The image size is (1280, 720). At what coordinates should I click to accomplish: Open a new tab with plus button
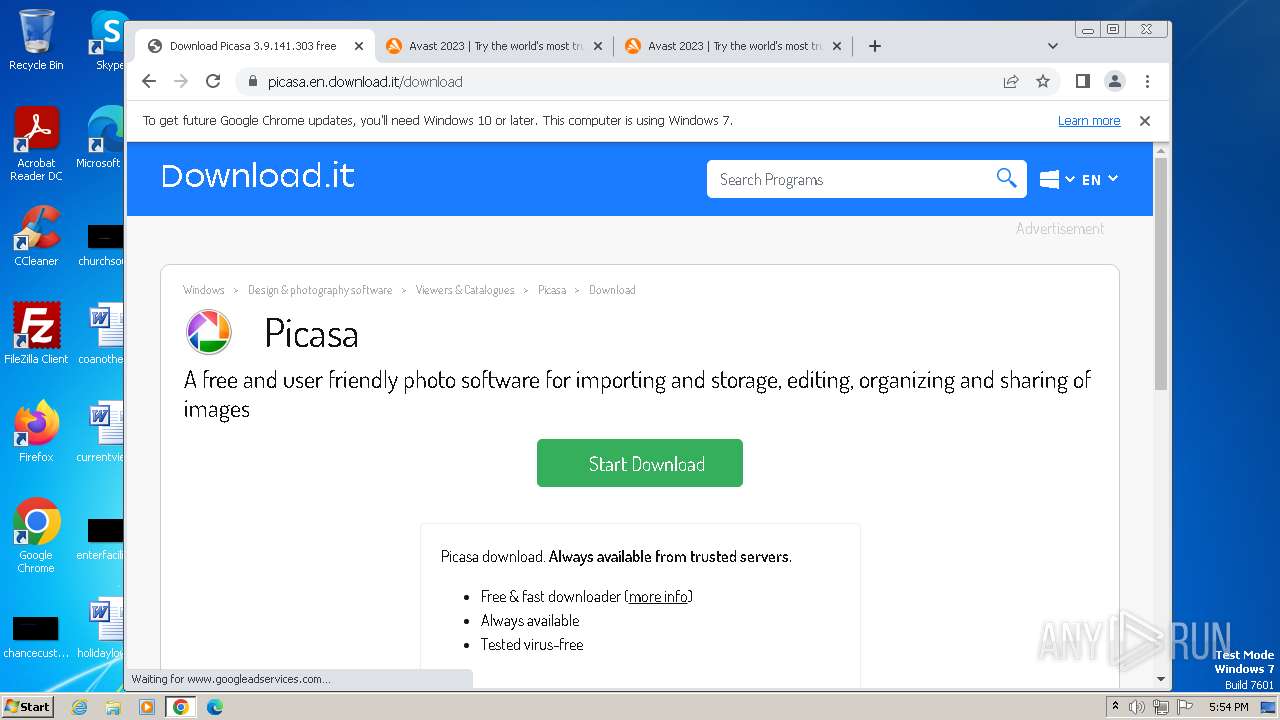pyautogui.click(x=875, y=46)
